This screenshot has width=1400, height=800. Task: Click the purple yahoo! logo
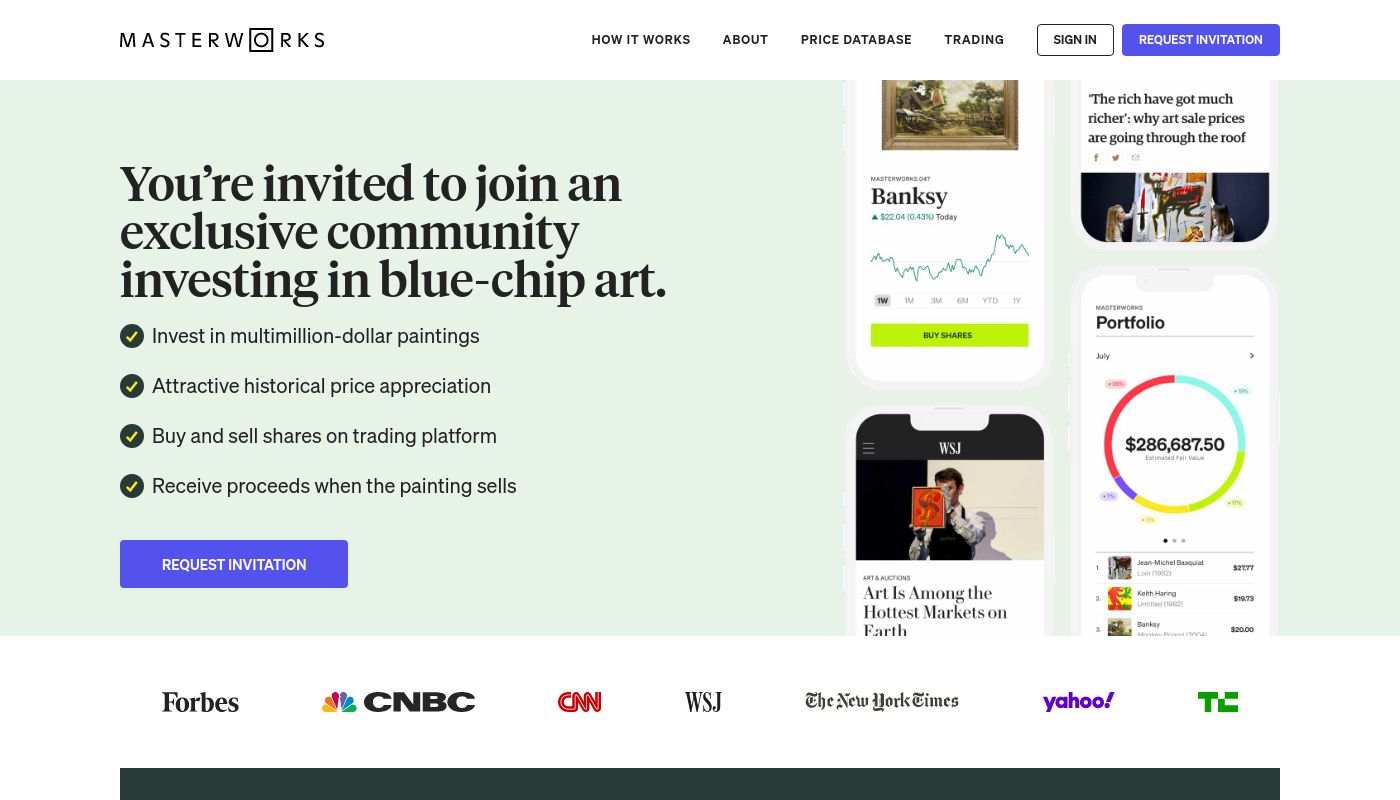pyautogui.click(x=1078, y=701)
